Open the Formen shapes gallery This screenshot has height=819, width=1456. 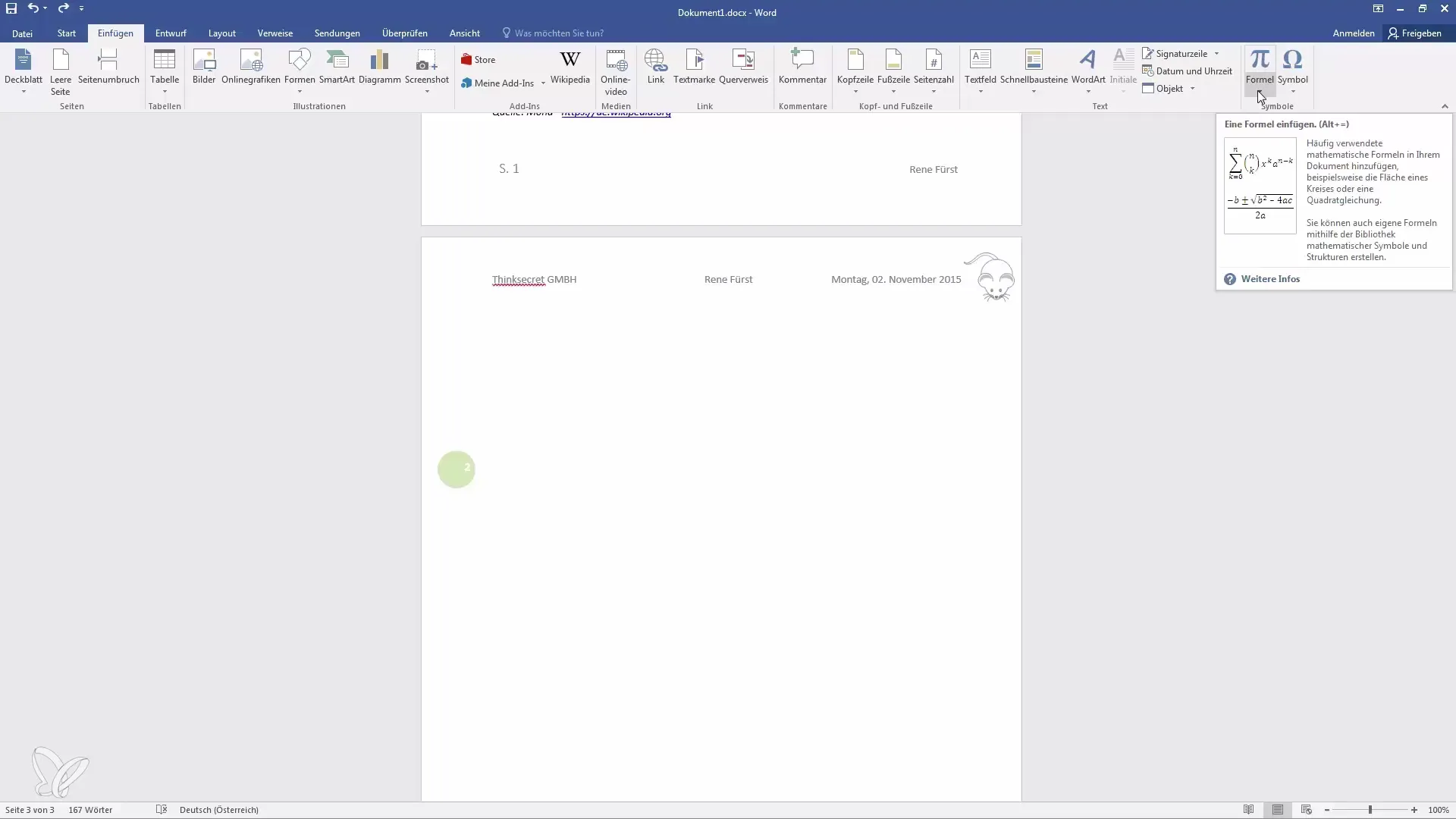pyautogui.click(x=300, y=71)
